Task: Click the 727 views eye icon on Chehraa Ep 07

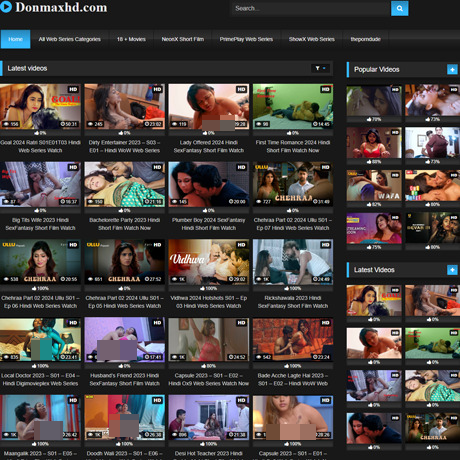Action: pos(259,202)
